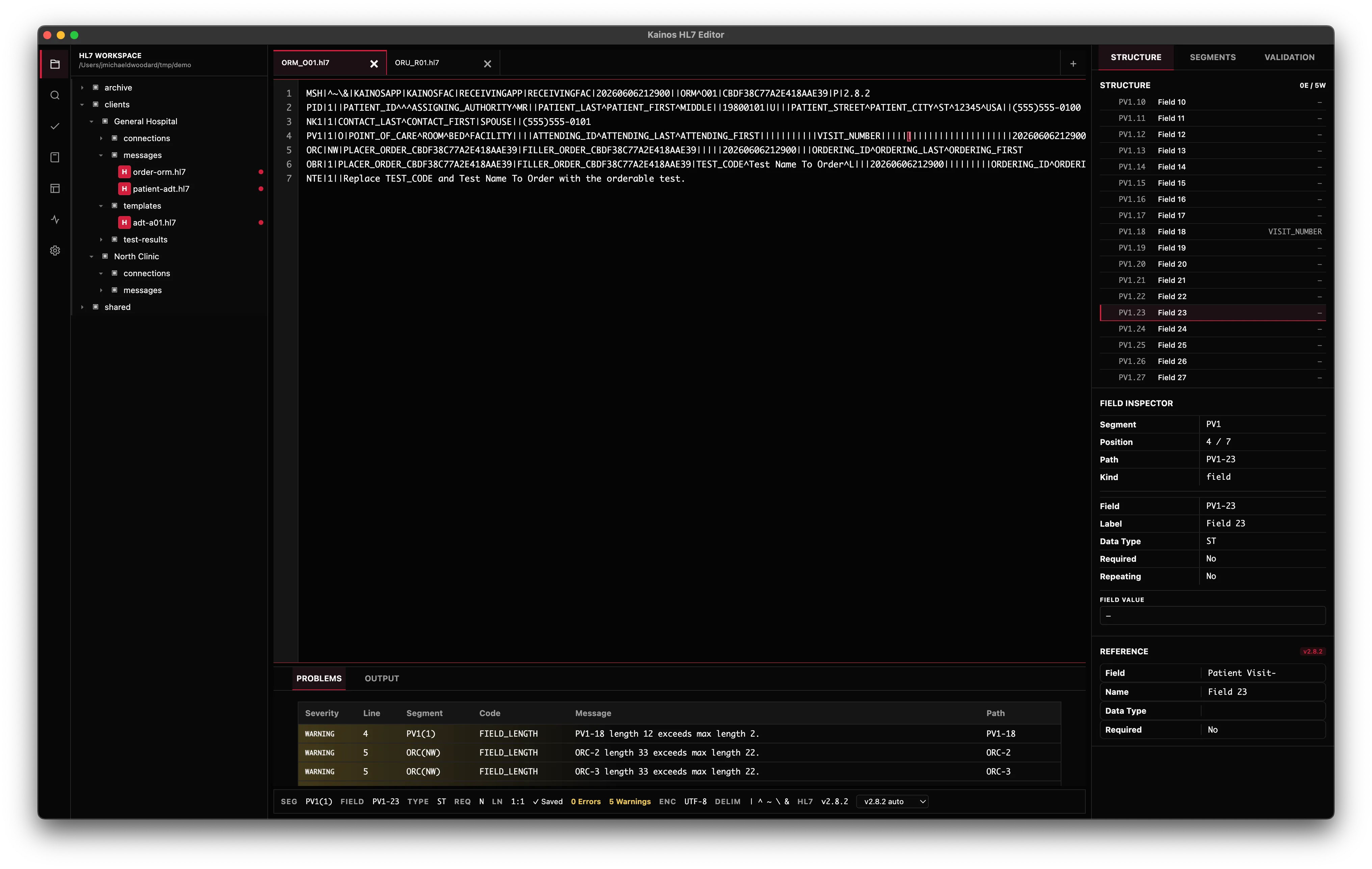This screenshot has height=869, width=1372.
Task: Click the Data Type ST value in inspector
Action: coord(1211,541)
